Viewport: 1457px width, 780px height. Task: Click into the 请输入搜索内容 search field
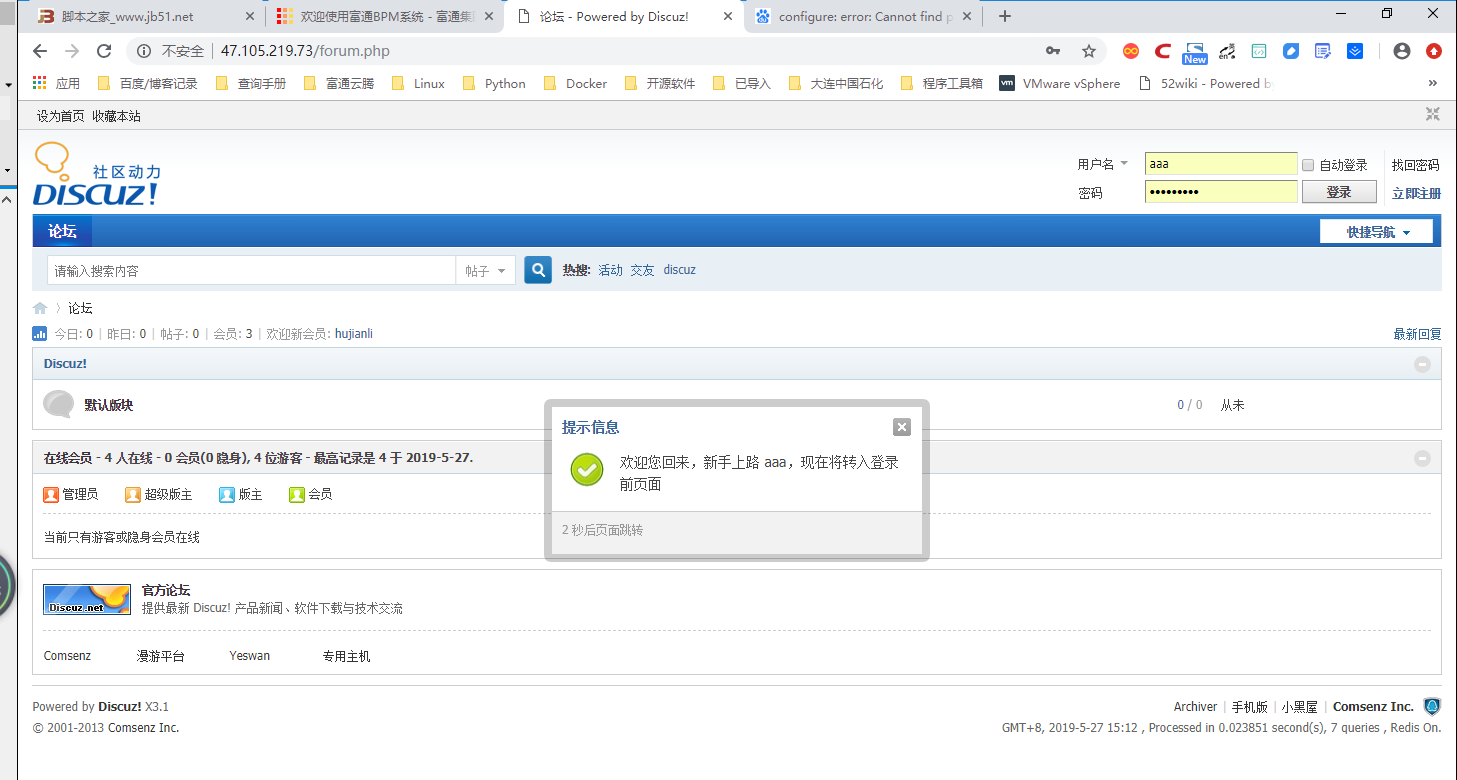tap(252, 271)
